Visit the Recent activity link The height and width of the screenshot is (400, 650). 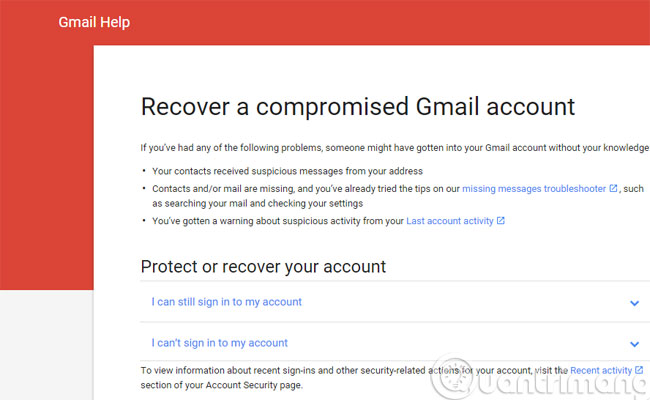[600, 370]
